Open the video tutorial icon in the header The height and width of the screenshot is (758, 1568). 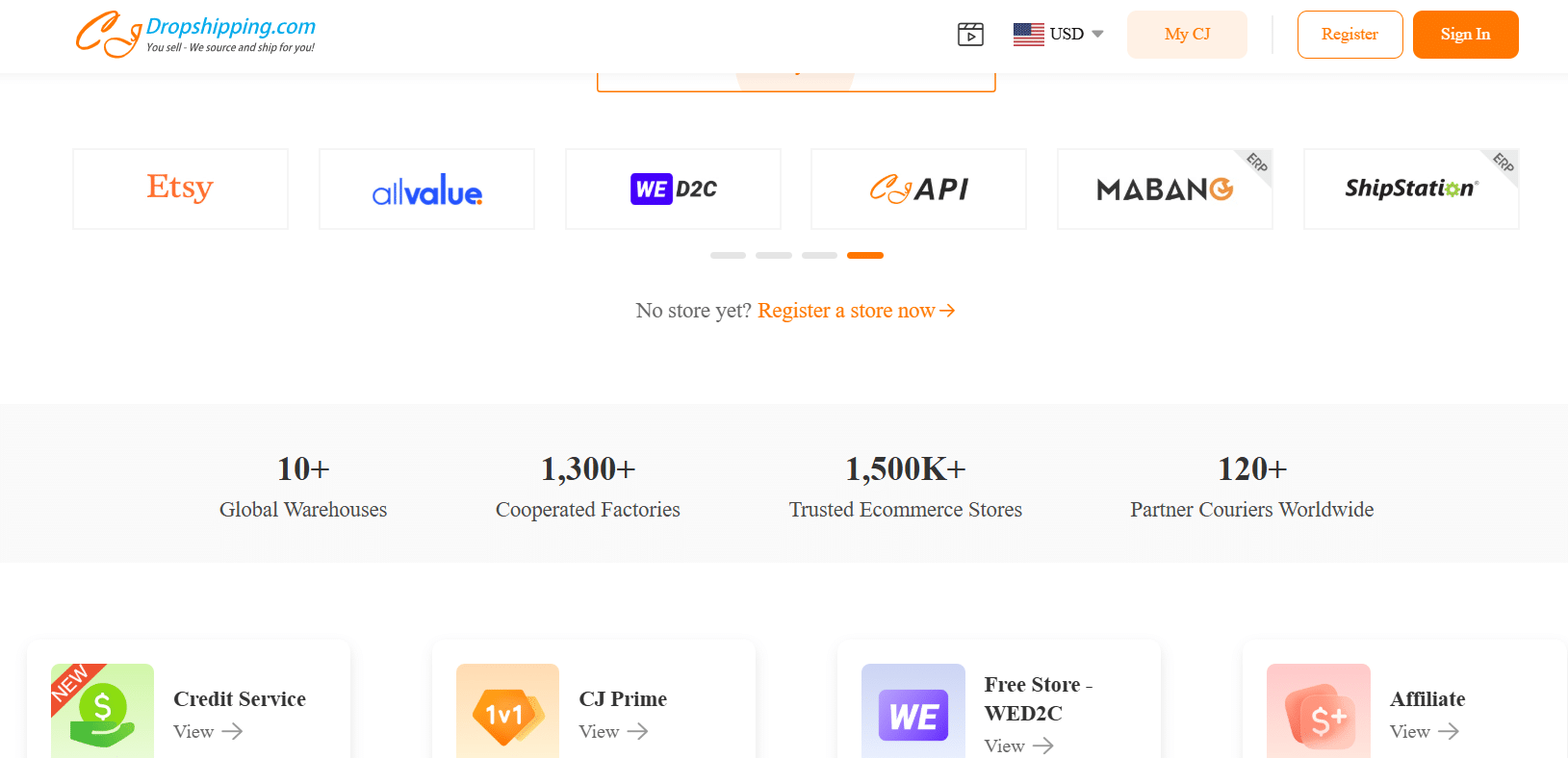[970, 34]
